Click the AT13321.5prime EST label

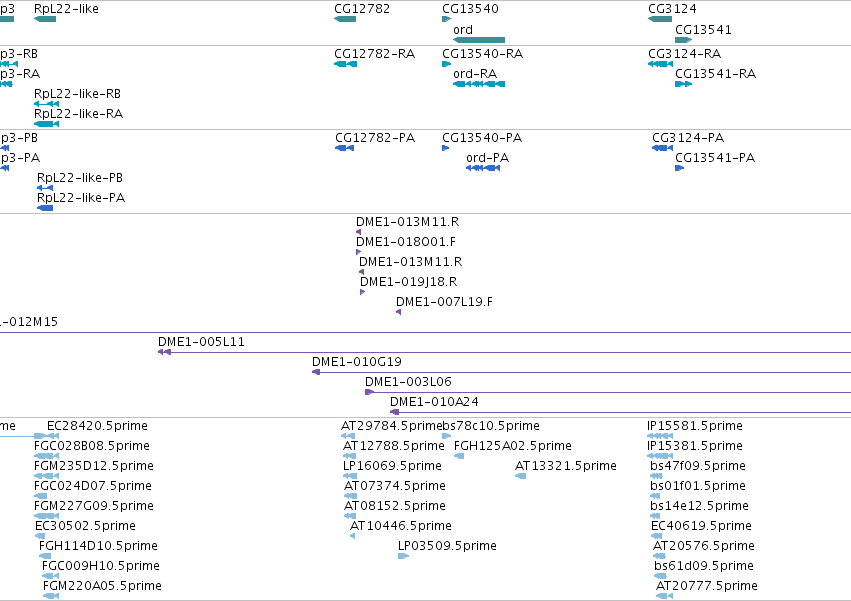point(566,466)
